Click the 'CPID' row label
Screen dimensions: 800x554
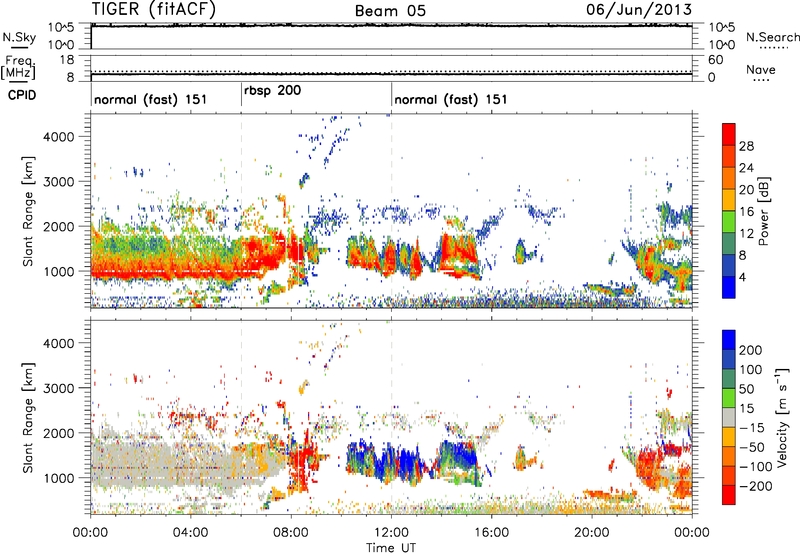[x=22, y=95]
